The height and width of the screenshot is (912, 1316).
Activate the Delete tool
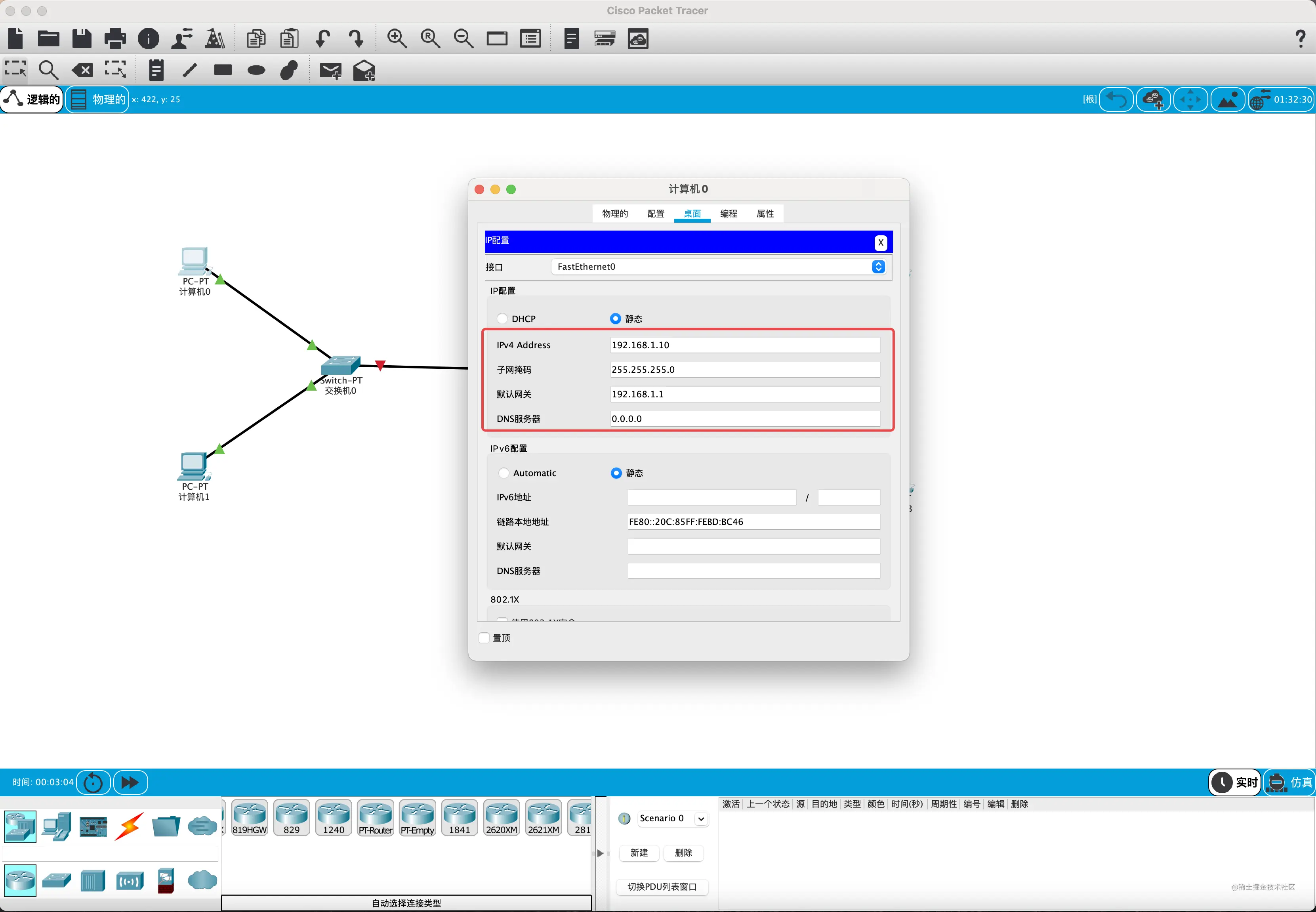pyautogui.click(x=82, y=70)
